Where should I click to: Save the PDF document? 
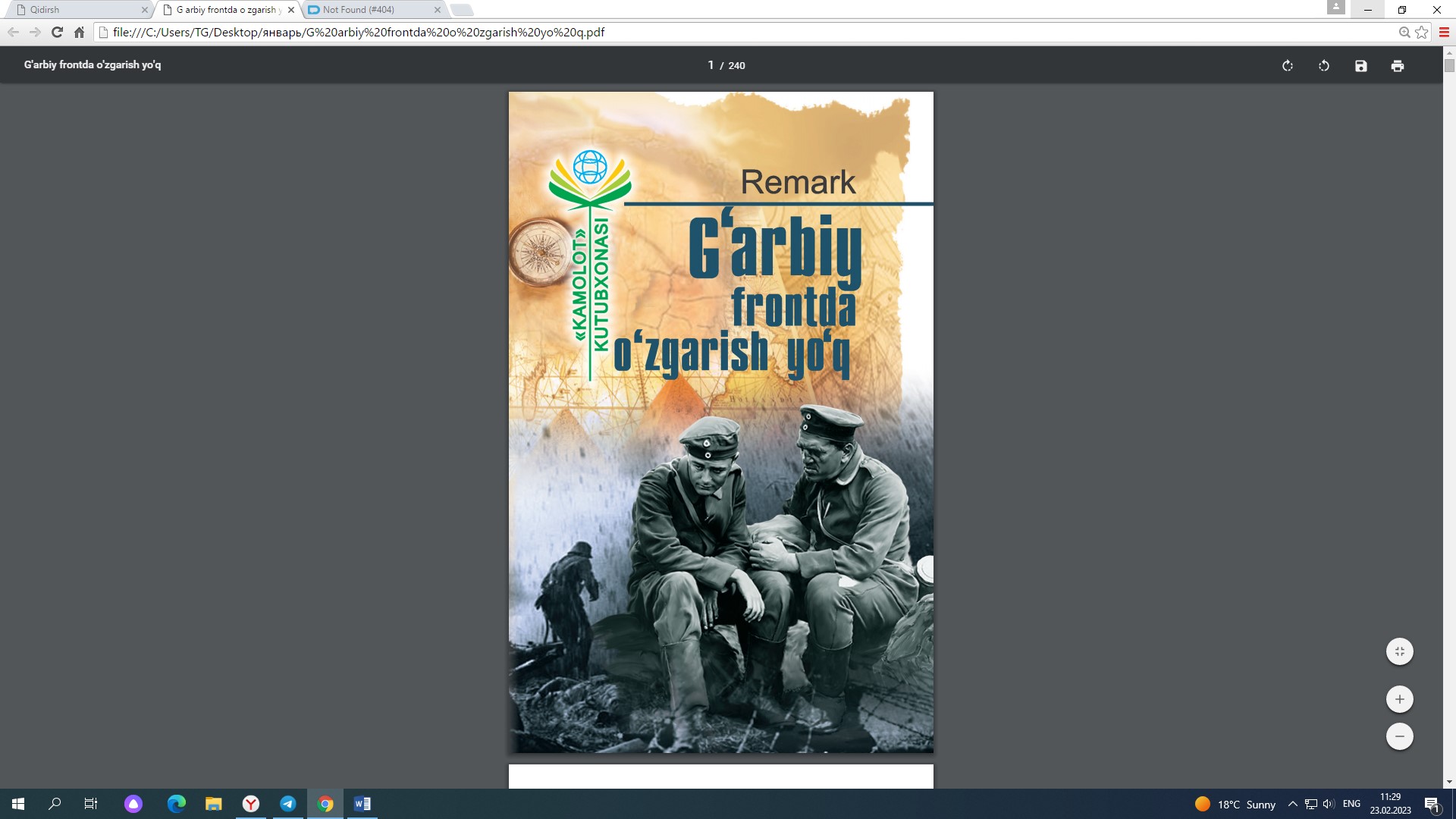pyautogui.click(x=1361, y=66)
